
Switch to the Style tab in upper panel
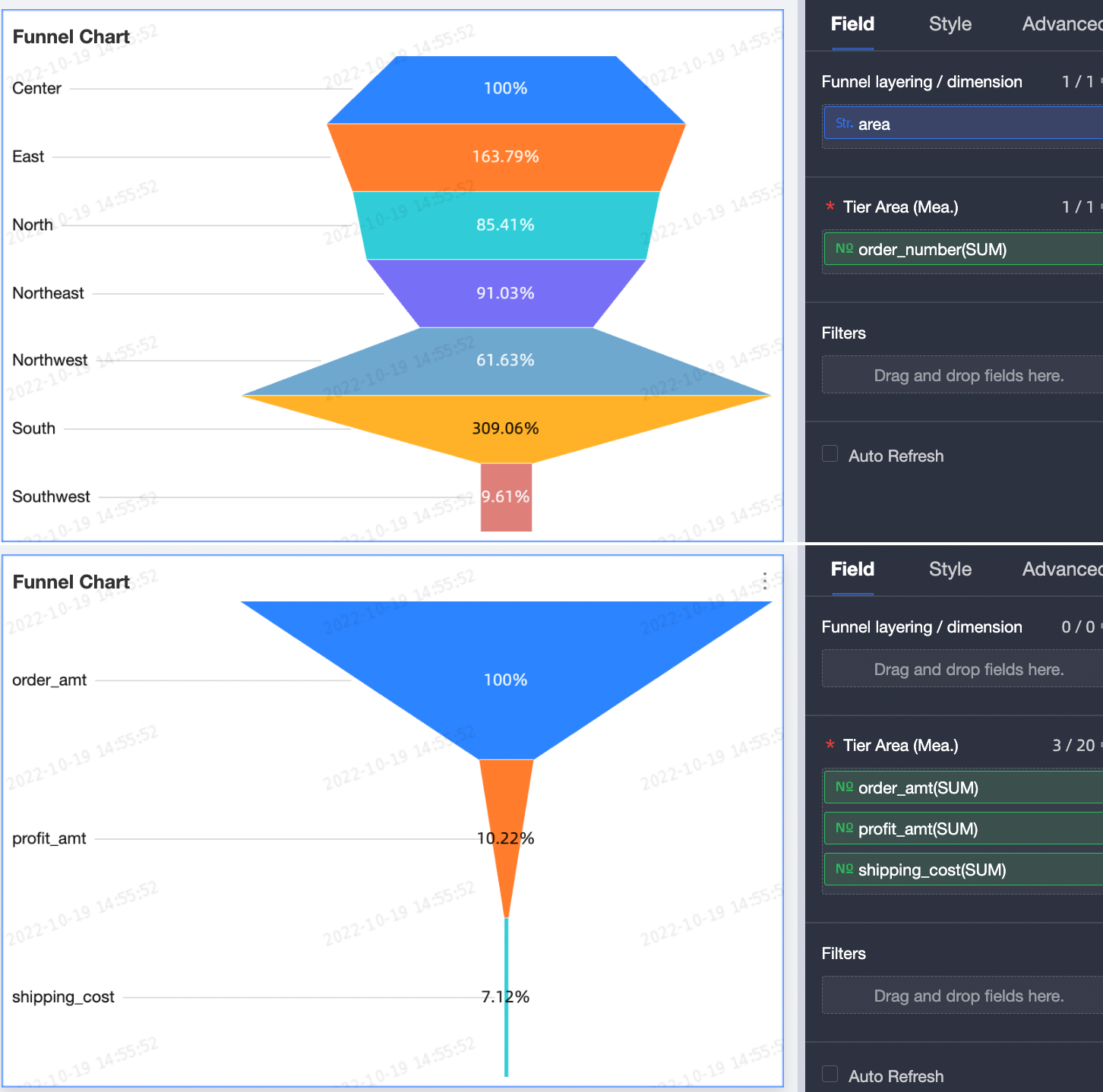pos(950,24)
